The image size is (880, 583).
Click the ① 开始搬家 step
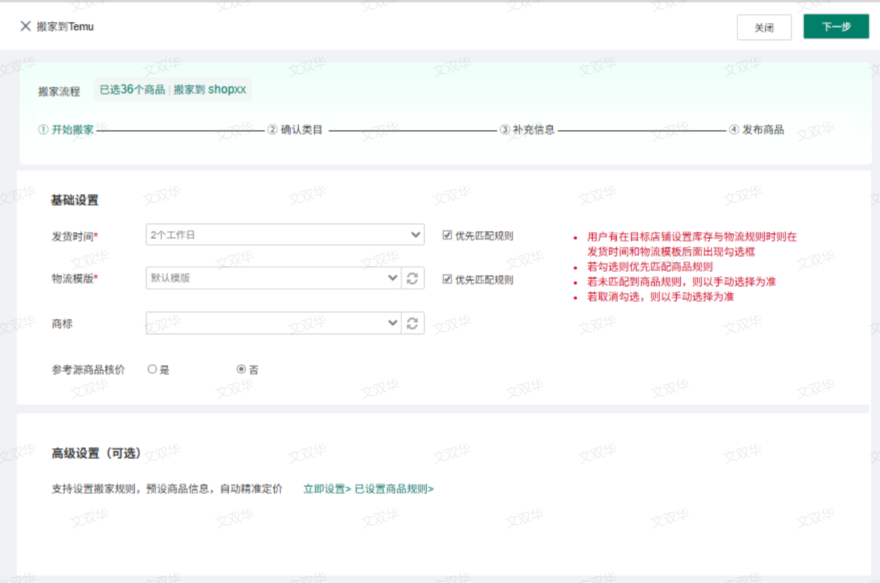tap(66, 130)
